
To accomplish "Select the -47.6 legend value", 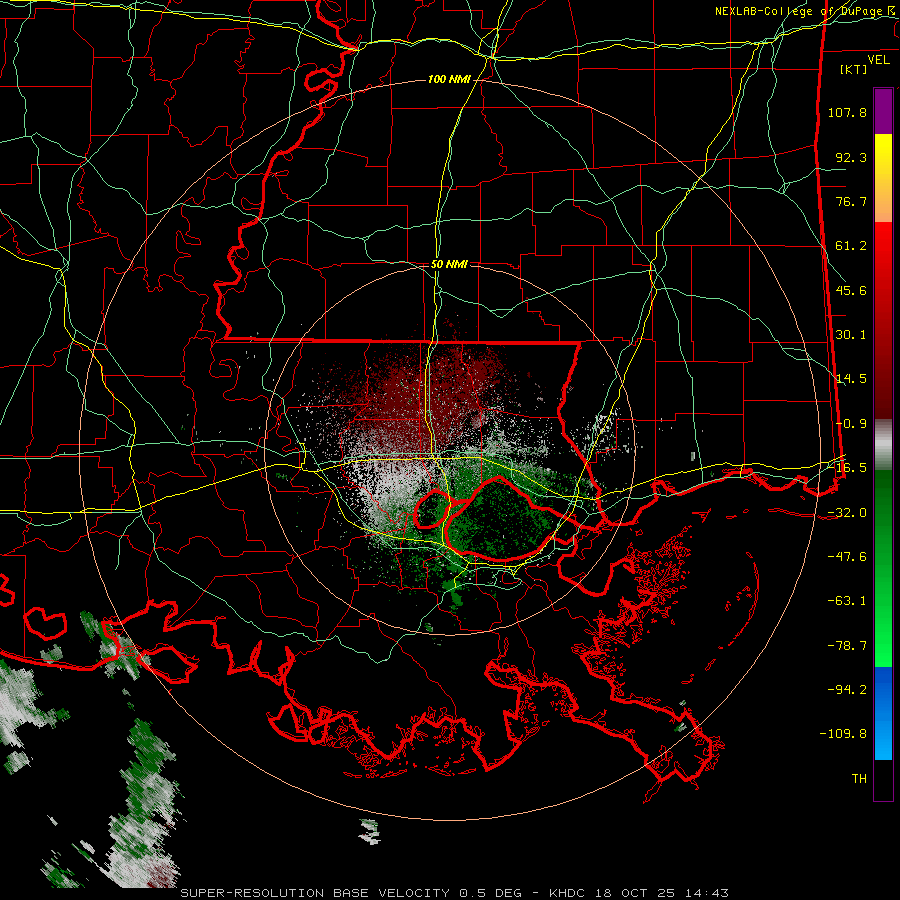I will click(847, 557).
